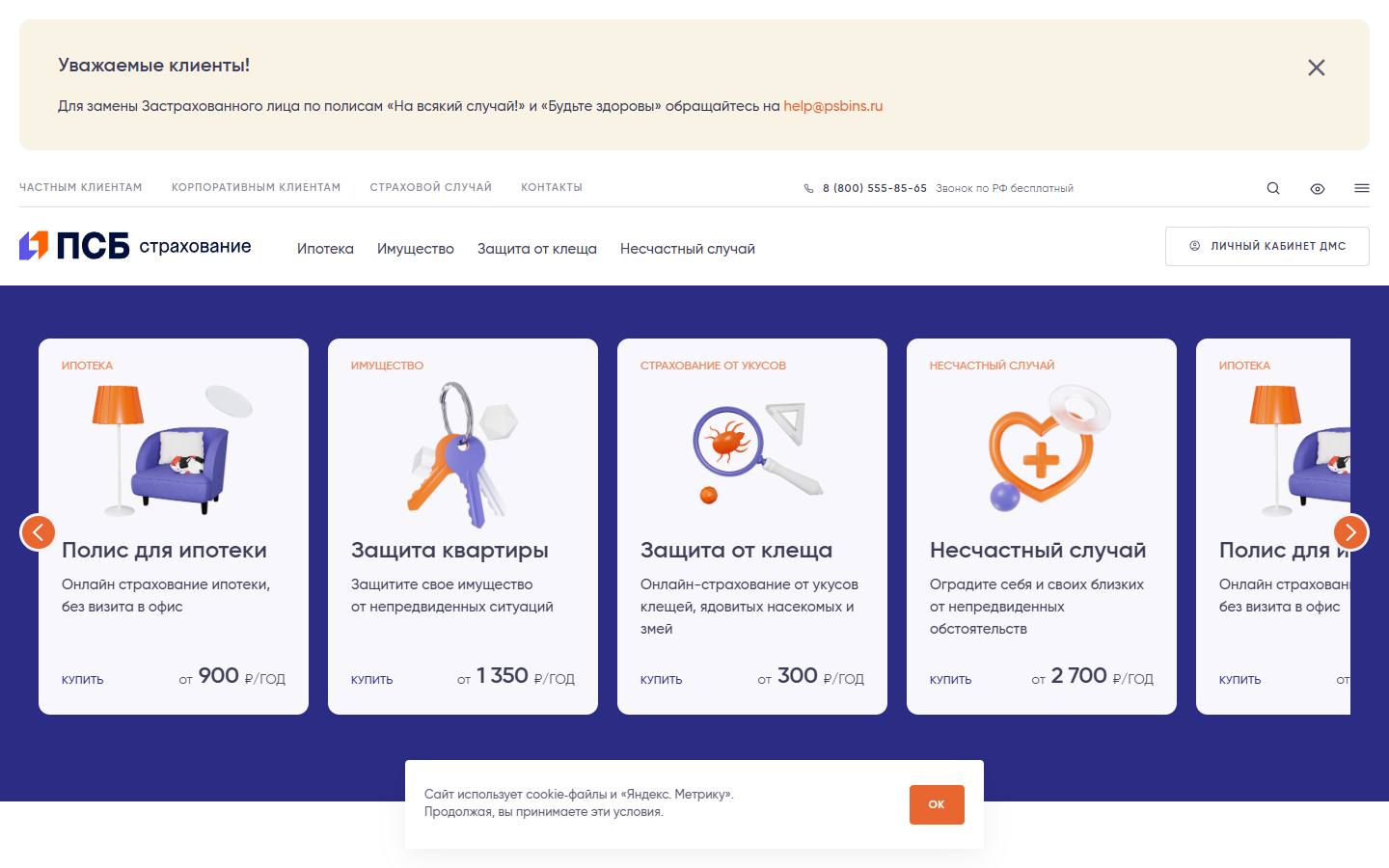
Task: Click КУПИТЬ on Защита от клеща card
Action: [662, 680]
